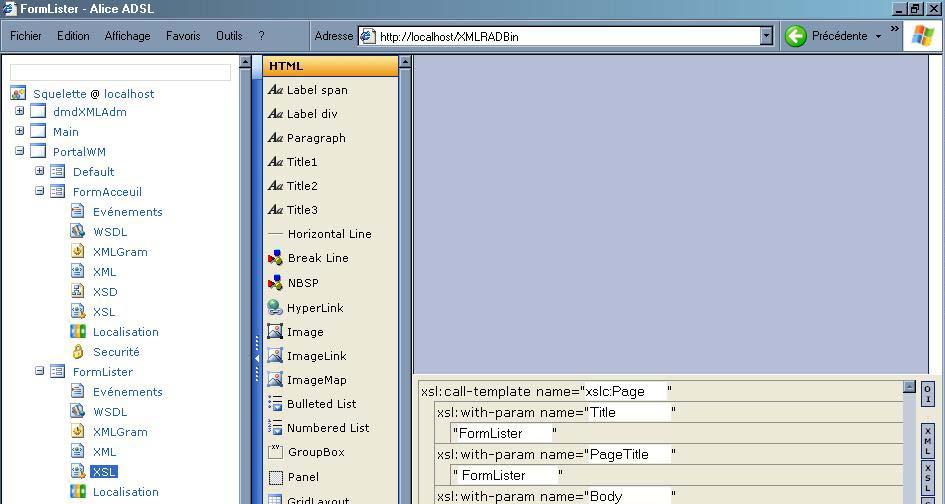This screenshot has width=945, height=504.
Task: Open the Affichage menu
Action: [127, 36]
